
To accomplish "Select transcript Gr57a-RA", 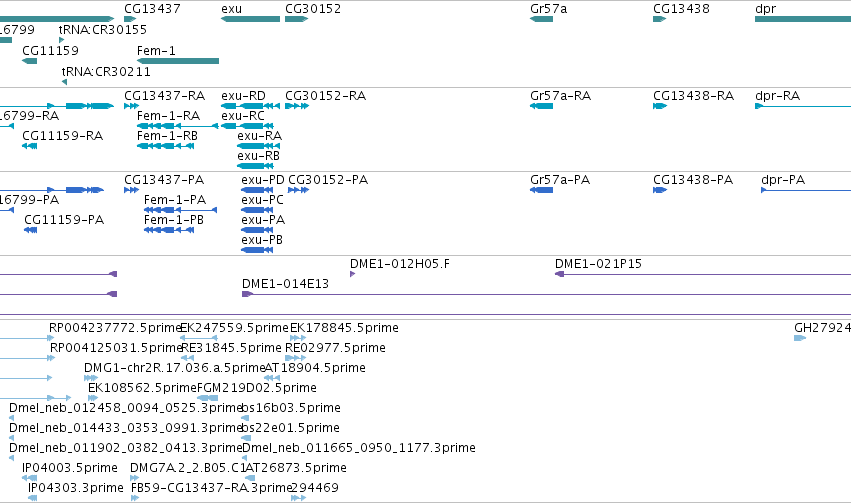I will (561, 96).
